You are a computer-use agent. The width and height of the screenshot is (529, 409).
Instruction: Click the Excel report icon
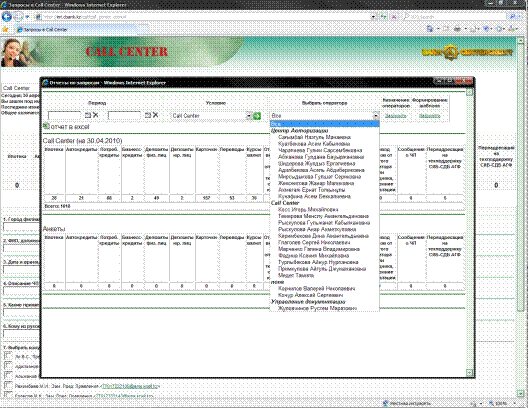(x=46, y=126)
